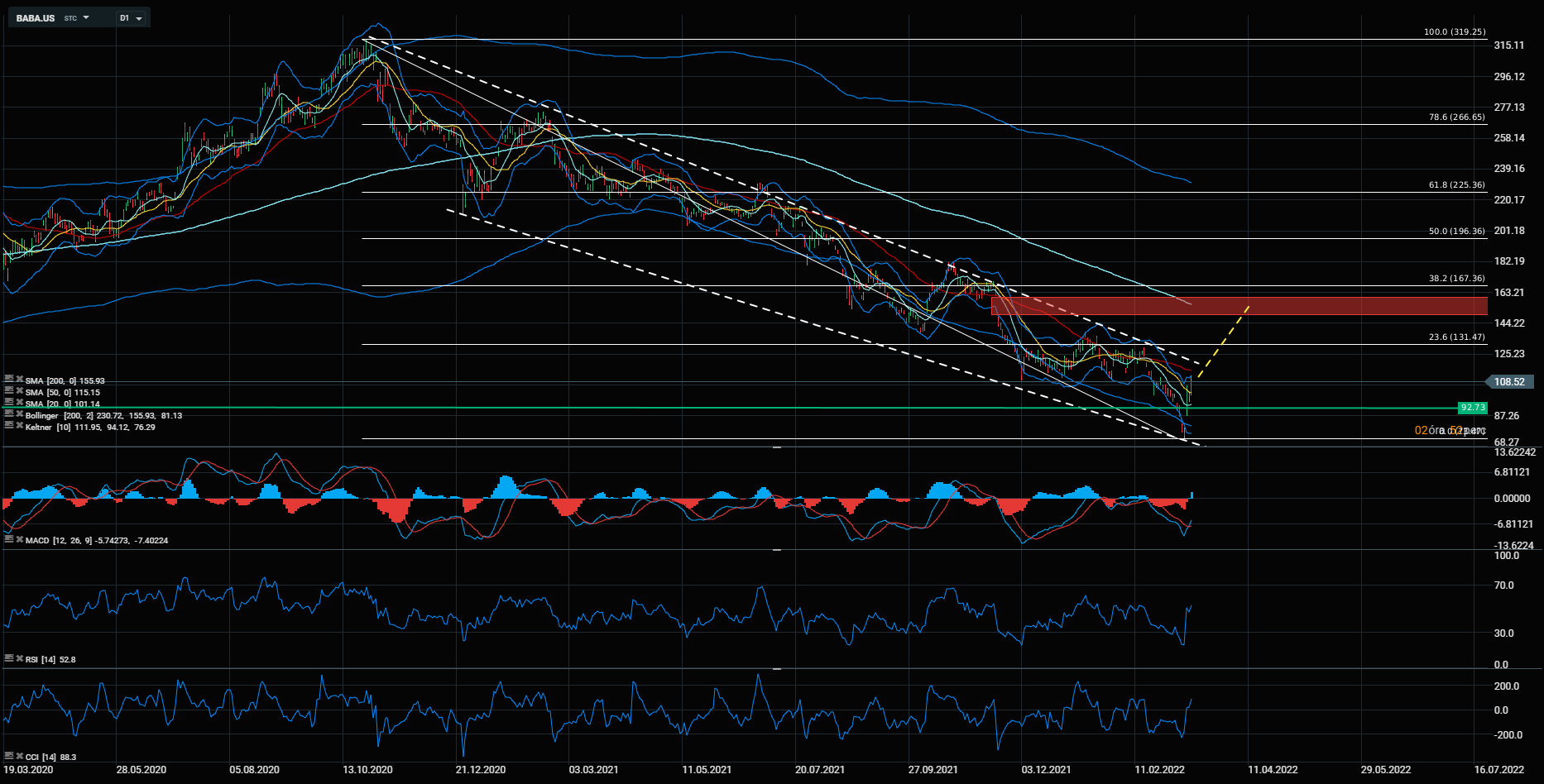
Task: Open the RSI settings icon
Action: [9, 658]
